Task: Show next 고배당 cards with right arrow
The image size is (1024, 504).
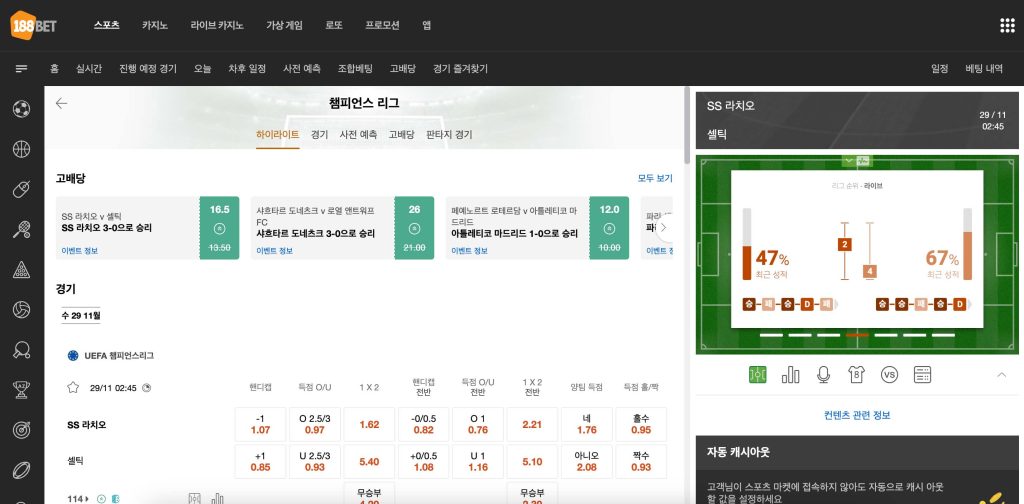Action: click(x=664, y=228)
